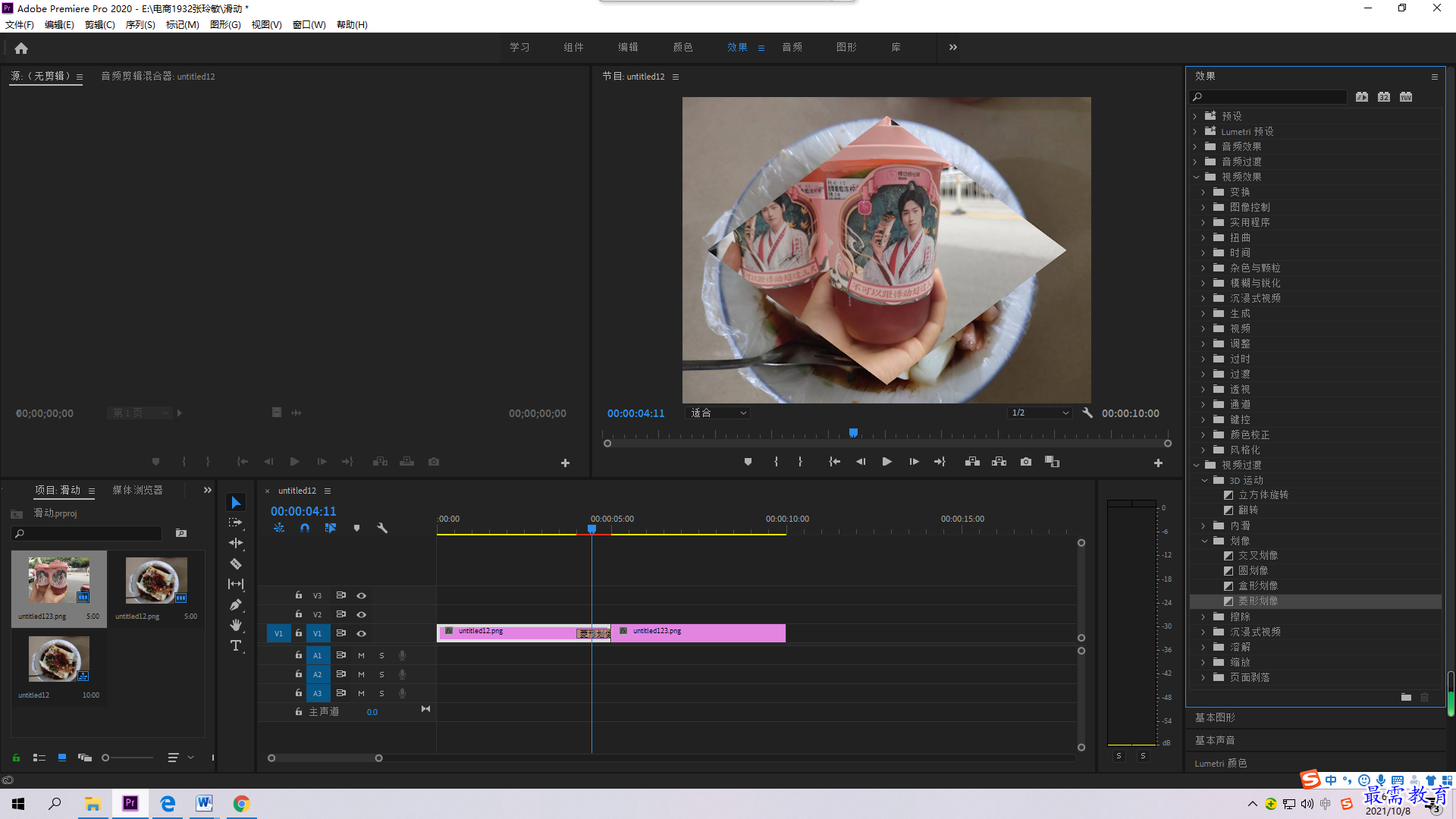Open program monitor settings wrench
This screenshot has width=1456, height=819.
[x=1087, y=413]
